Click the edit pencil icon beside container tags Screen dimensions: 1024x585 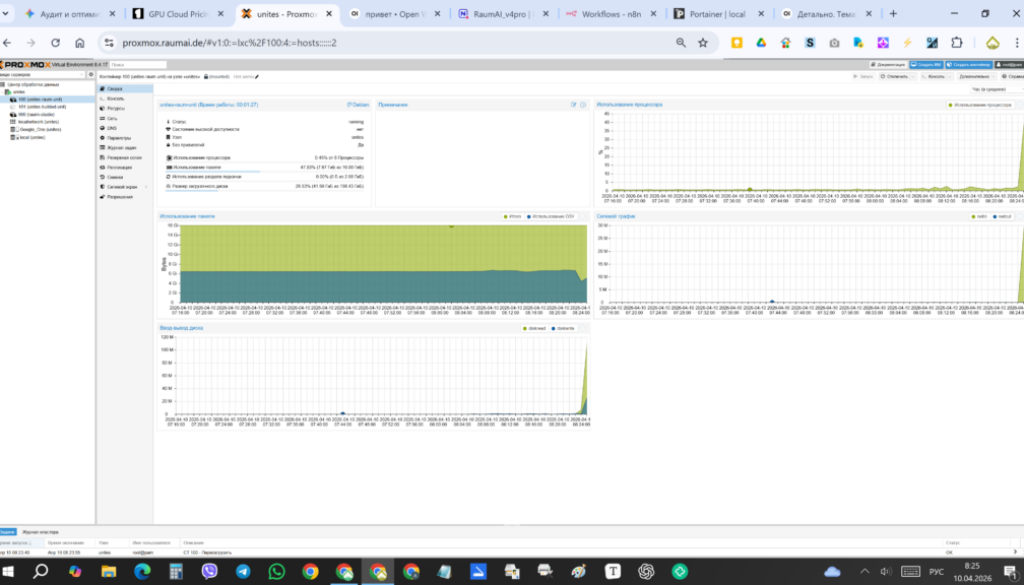click(257, 77)
